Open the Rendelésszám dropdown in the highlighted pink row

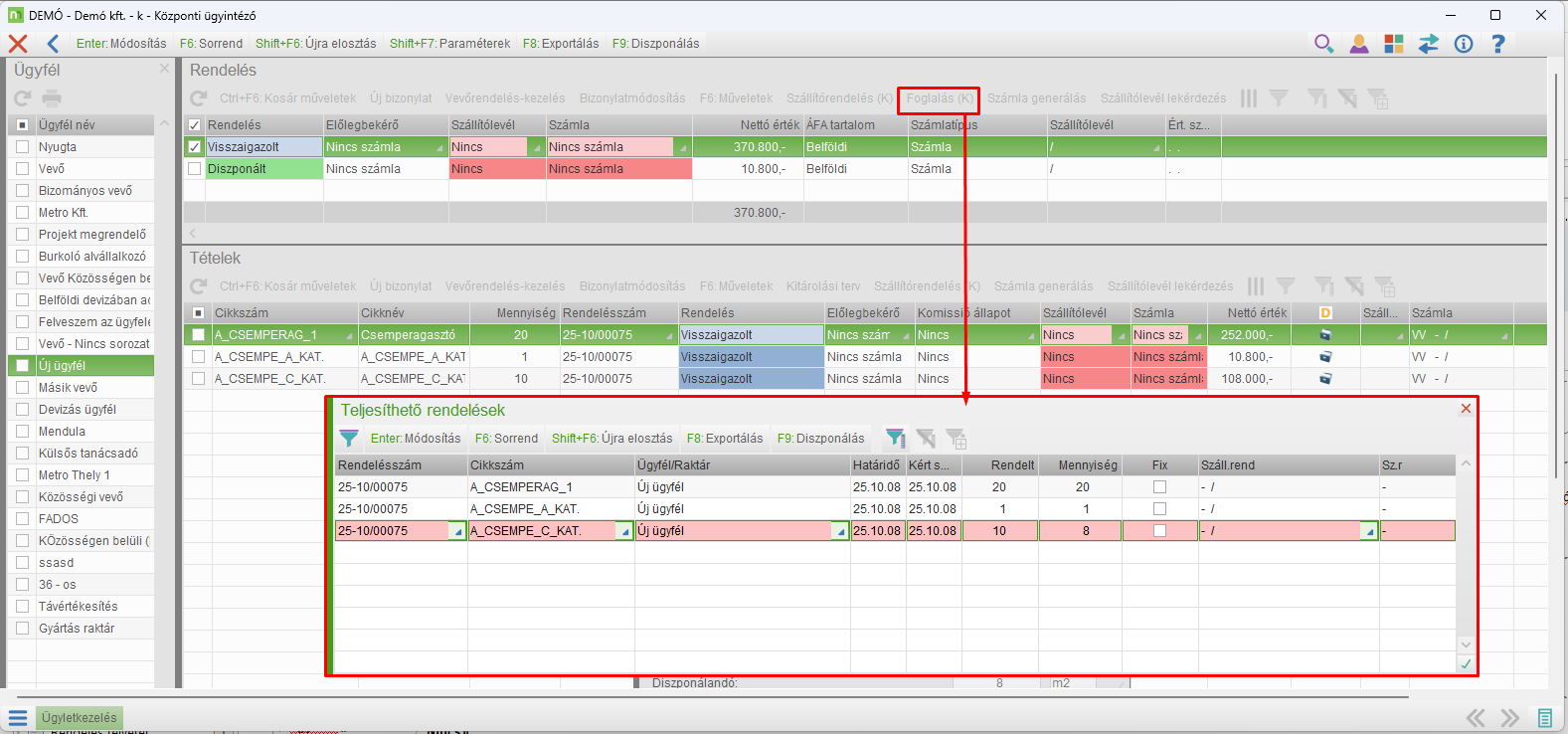click(458, 532)
